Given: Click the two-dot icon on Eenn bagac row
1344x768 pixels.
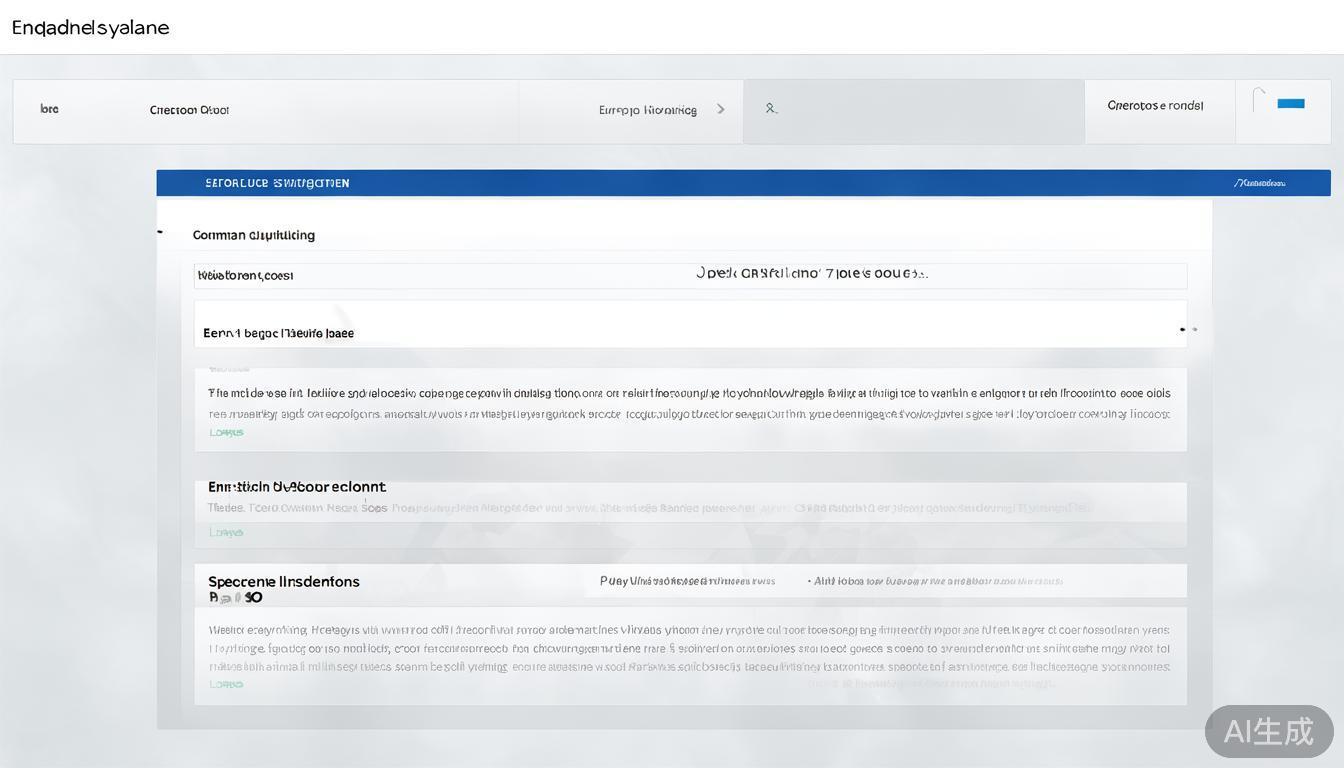Looking at the screenshot, I should coord(1187,329).
